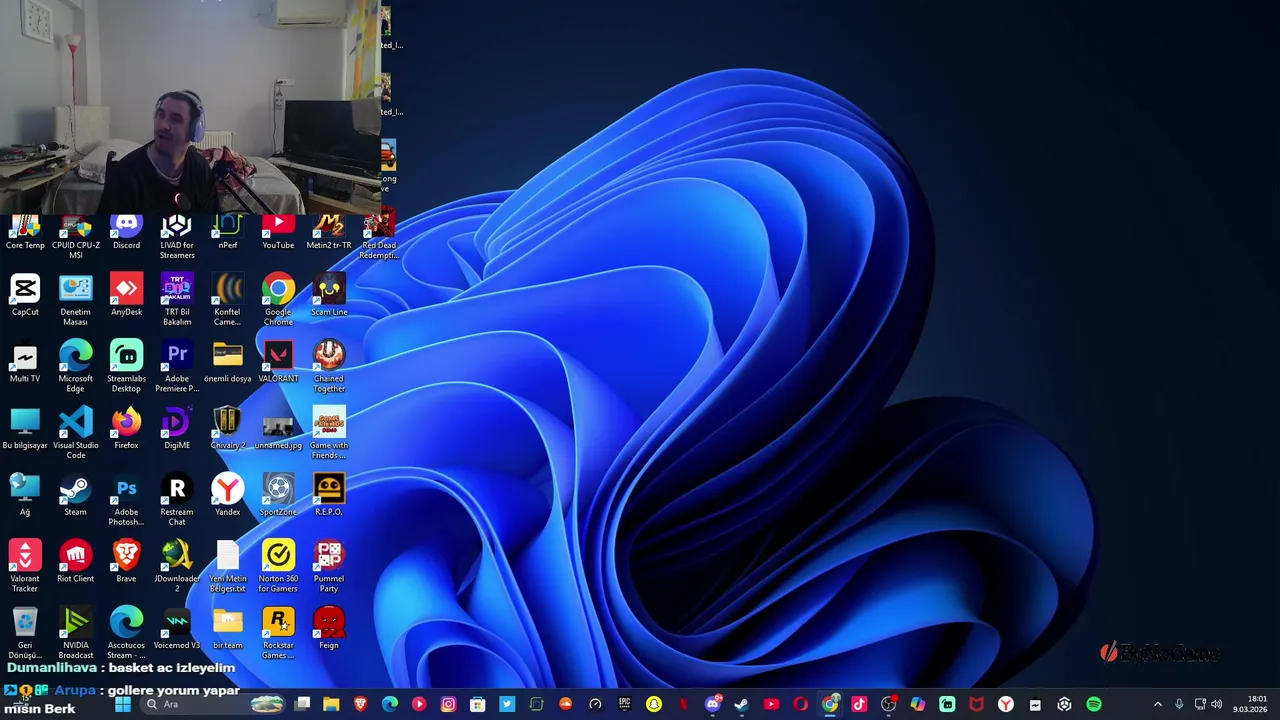Open the Ağ network icon

(x=25, y=496)
